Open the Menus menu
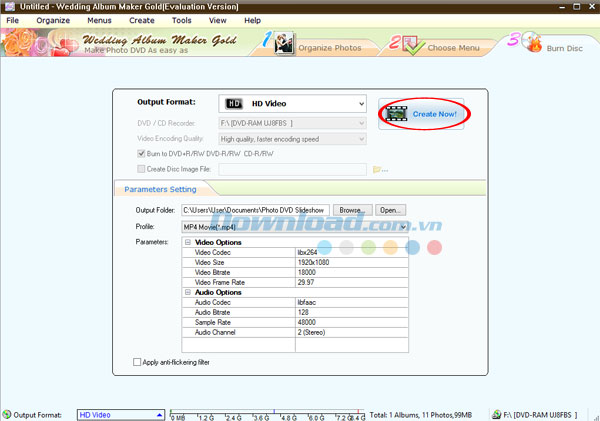Image resolution: width=600 pixels, height=421 pixels. pos(99,20)
